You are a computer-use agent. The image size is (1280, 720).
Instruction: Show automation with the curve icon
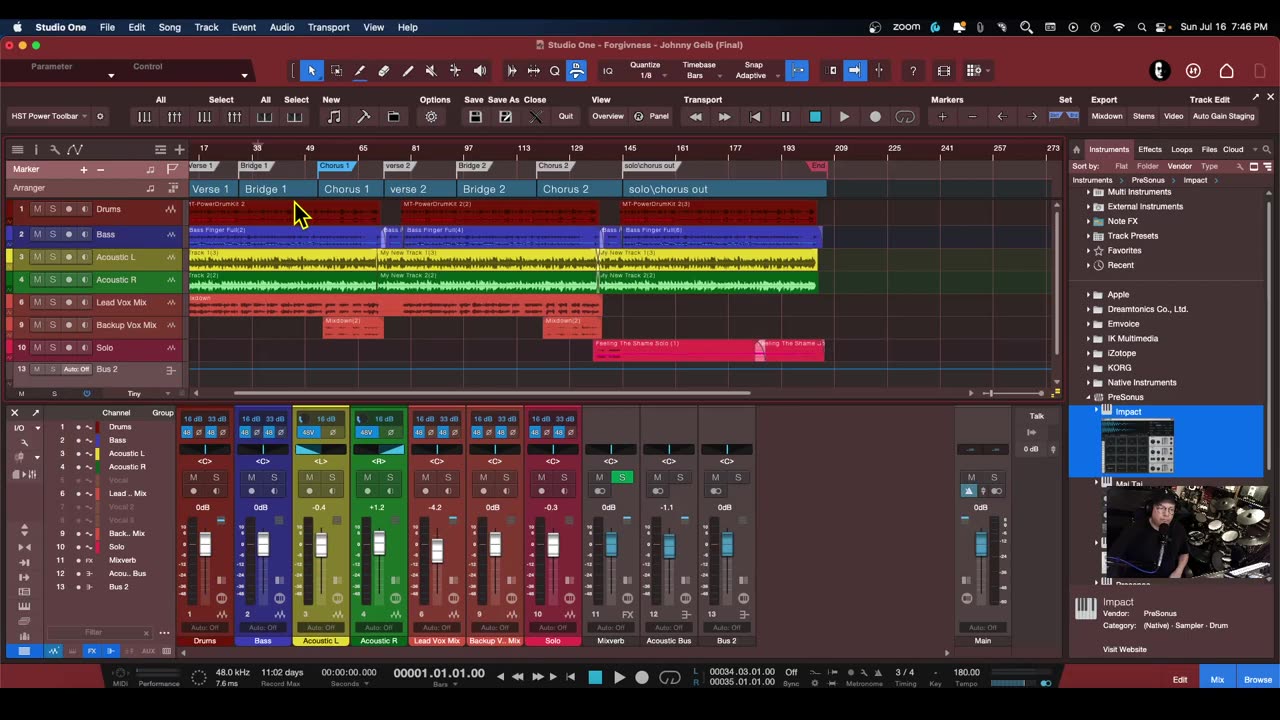[x=74, y=149]
